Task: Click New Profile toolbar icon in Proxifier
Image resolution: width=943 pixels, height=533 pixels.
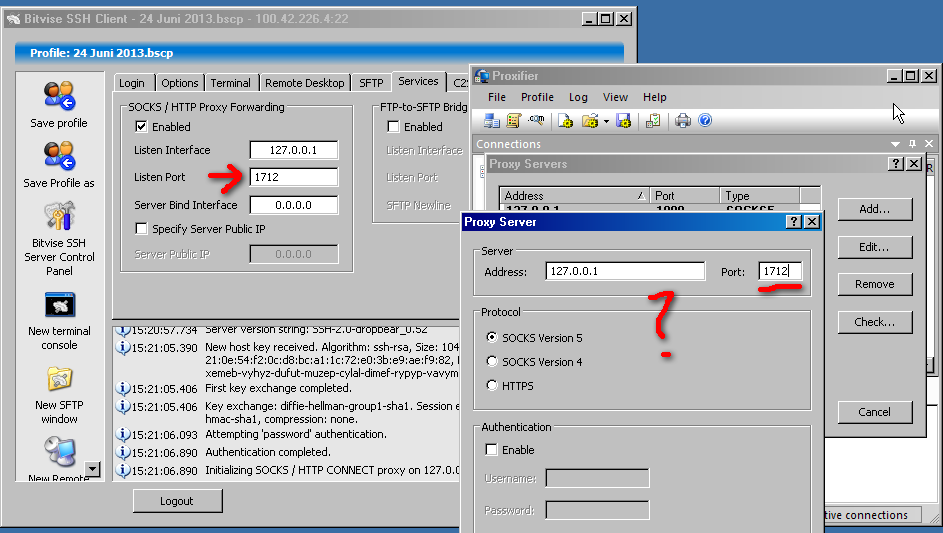Action: [565, 121]
